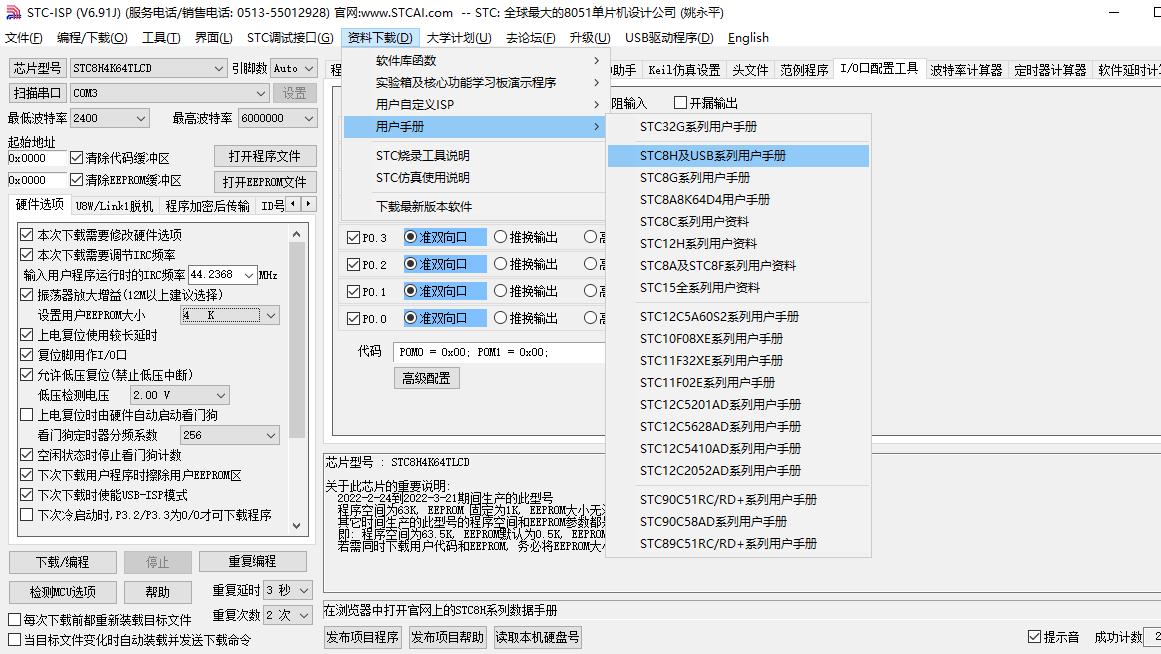This screenshot has height=654, width=1161.
Task: Open the 文件(F) menu
Action: pyautogui.click(x=24, y=38)
